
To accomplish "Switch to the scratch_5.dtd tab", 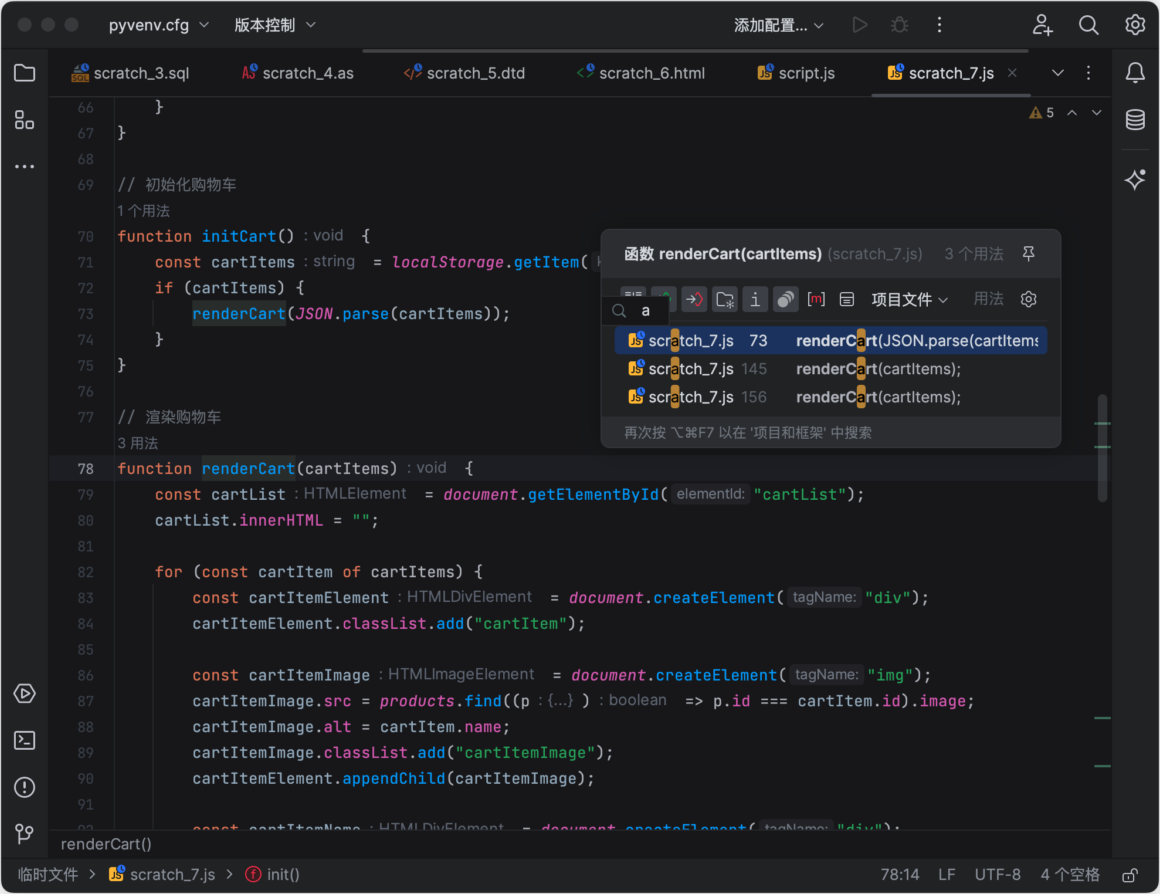I will 464,73.
